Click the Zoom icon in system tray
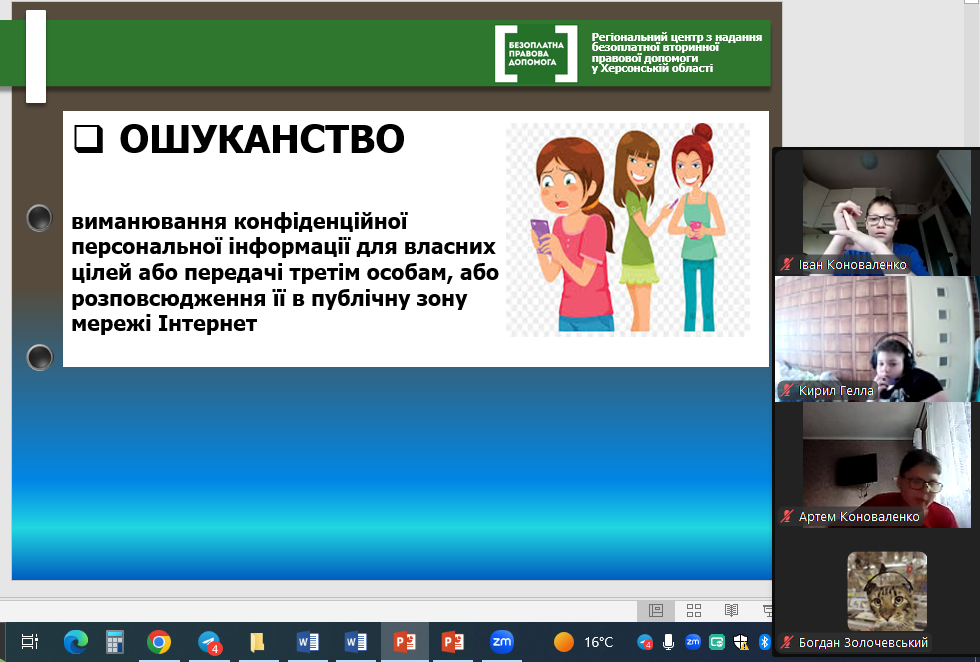This screenshot has height=662, width=980. (x=692, y=641)
